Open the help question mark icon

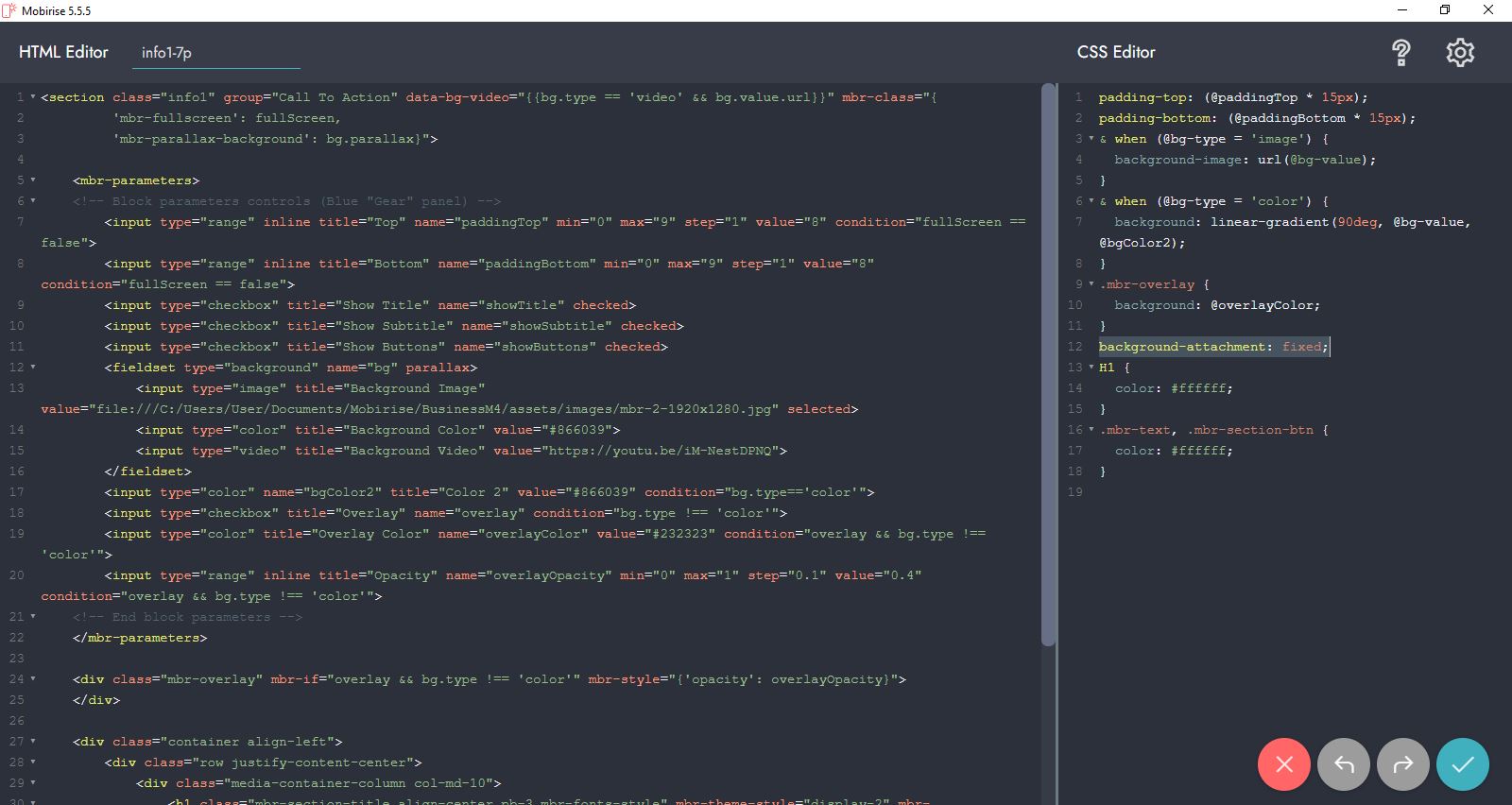(1401, 53)
